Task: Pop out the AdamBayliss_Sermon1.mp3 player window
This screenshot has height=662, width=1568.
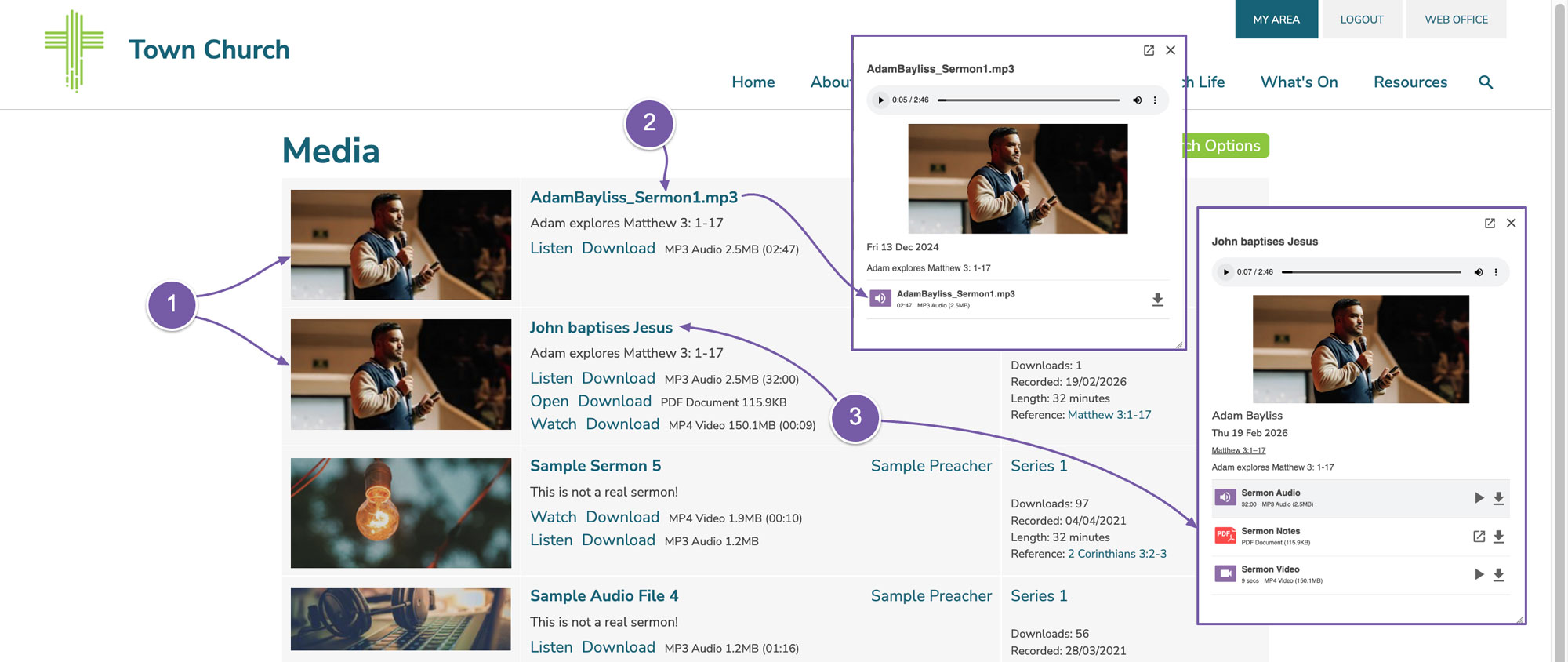Action: coord(1149,50)
